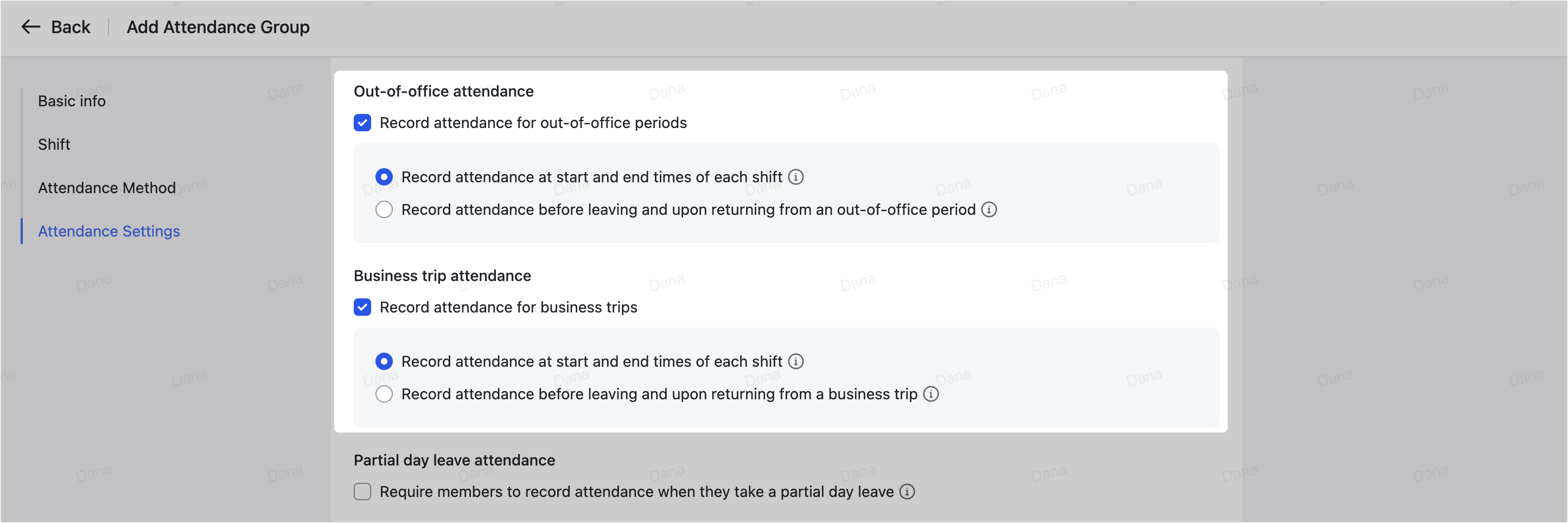The image size is (1568, 523).
Task: Click the Back button
Action: point(71,27)
